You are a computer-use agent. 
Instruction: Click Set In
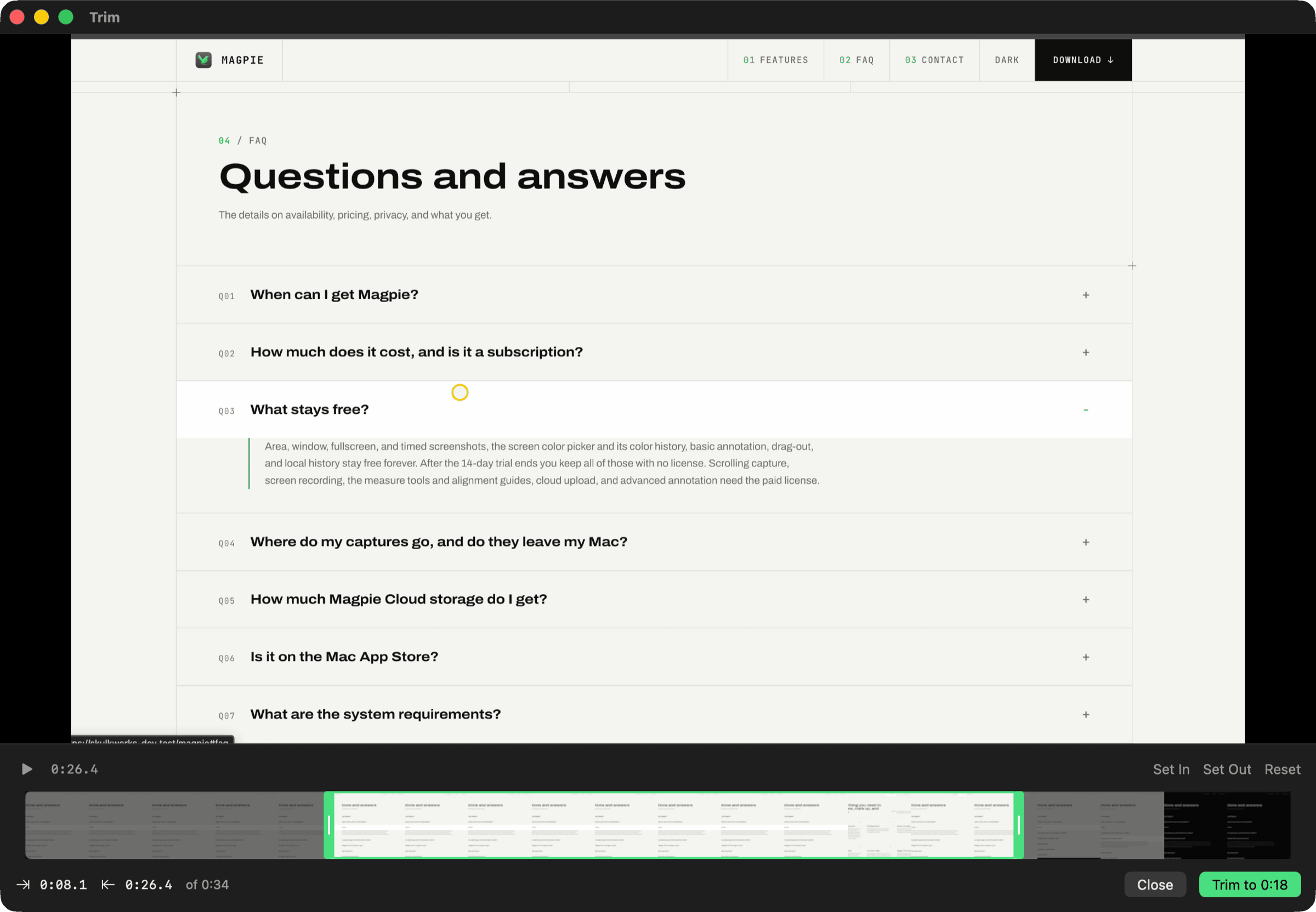click(1171, 769)
